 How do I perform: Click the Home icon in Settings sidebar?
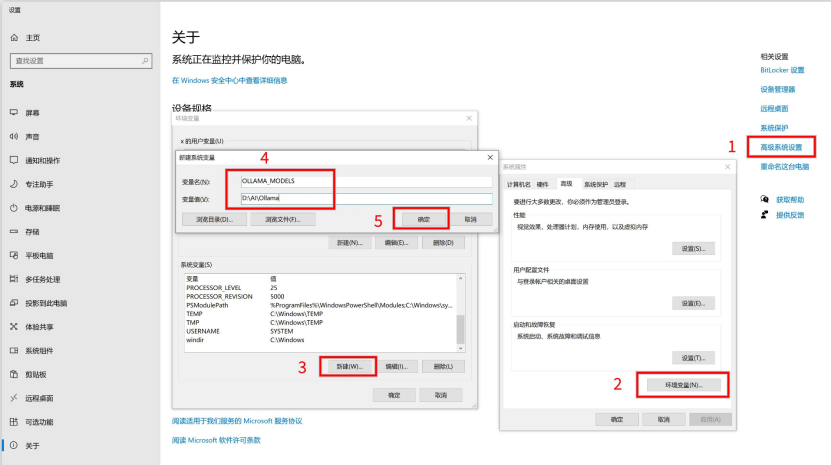click(14, 38)
